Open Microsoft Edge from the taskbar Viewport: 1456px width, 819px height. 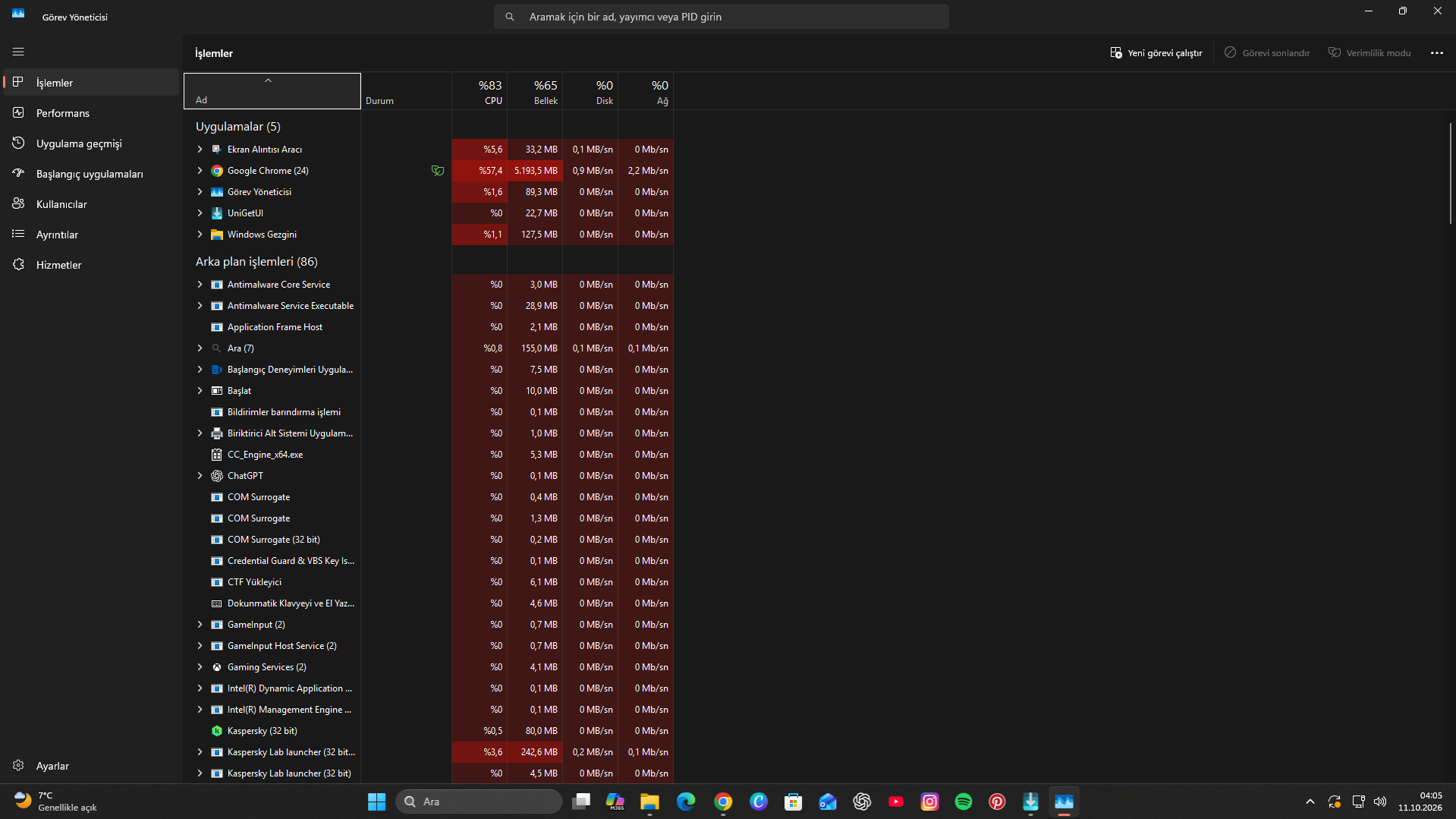[x=686, y=802]
